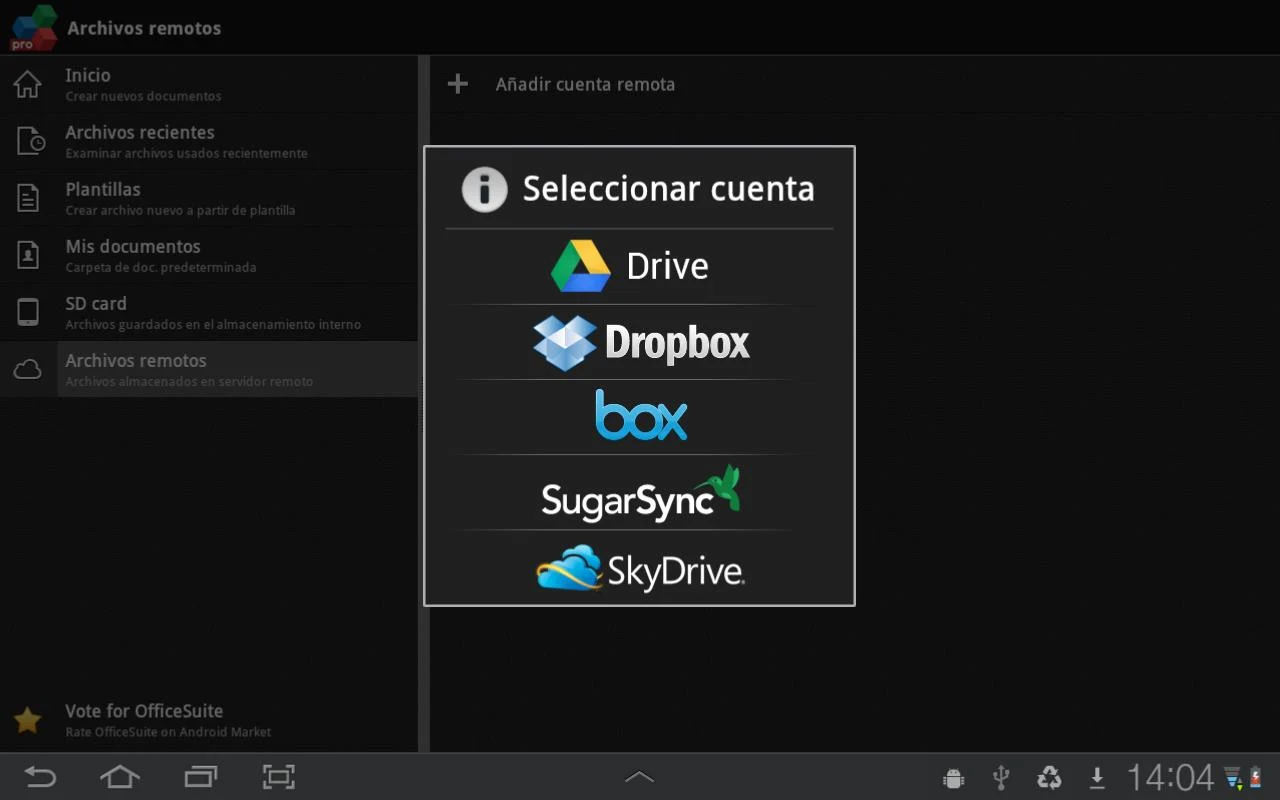This screenshot has width=1280, height=800.
Task: Open the recycle sync notification icon
Action: pos(1049,777)
